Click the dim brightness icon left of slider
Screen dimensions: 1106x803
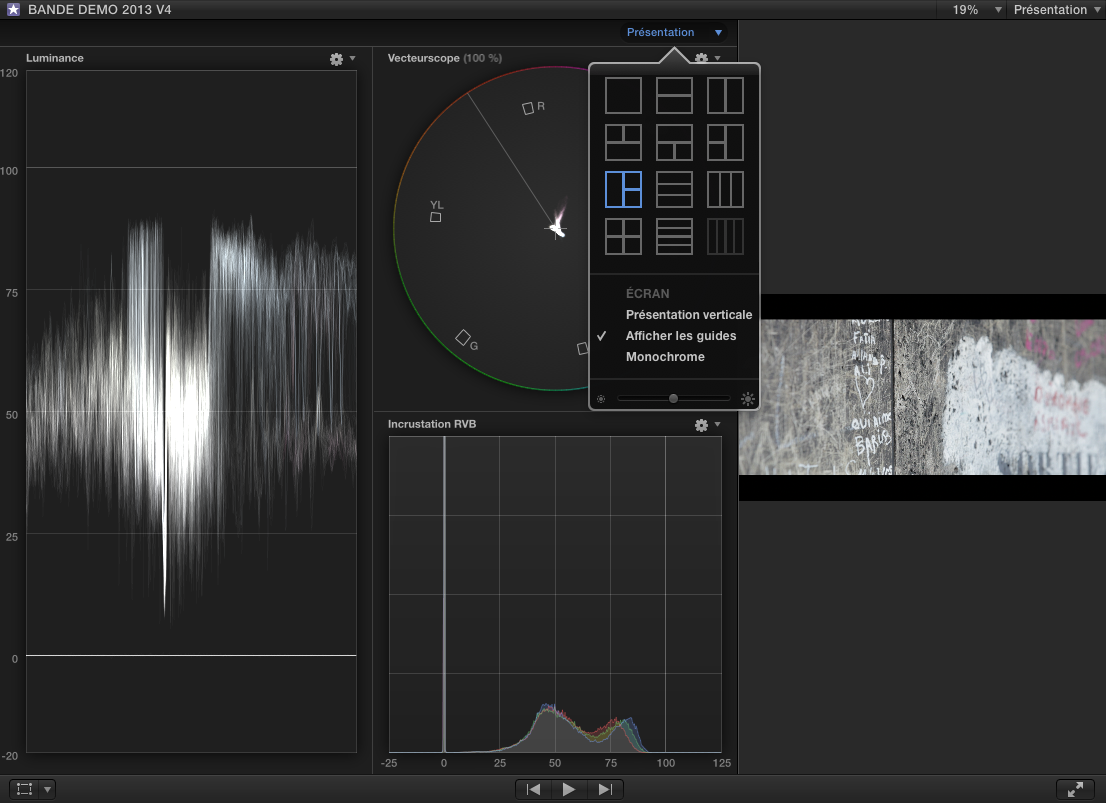(601, 399)
